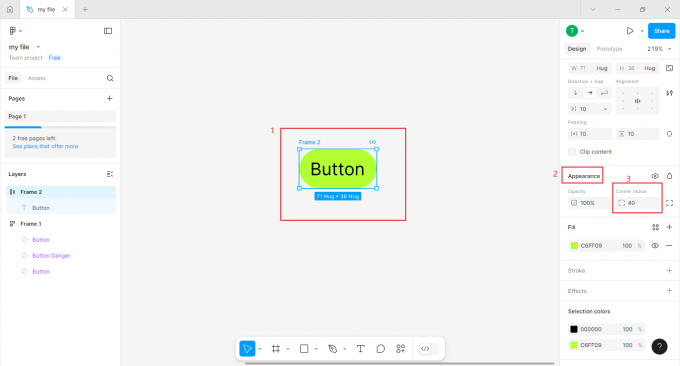
Task: Open shape tools dropdown arrow
Action: [316, 349]
